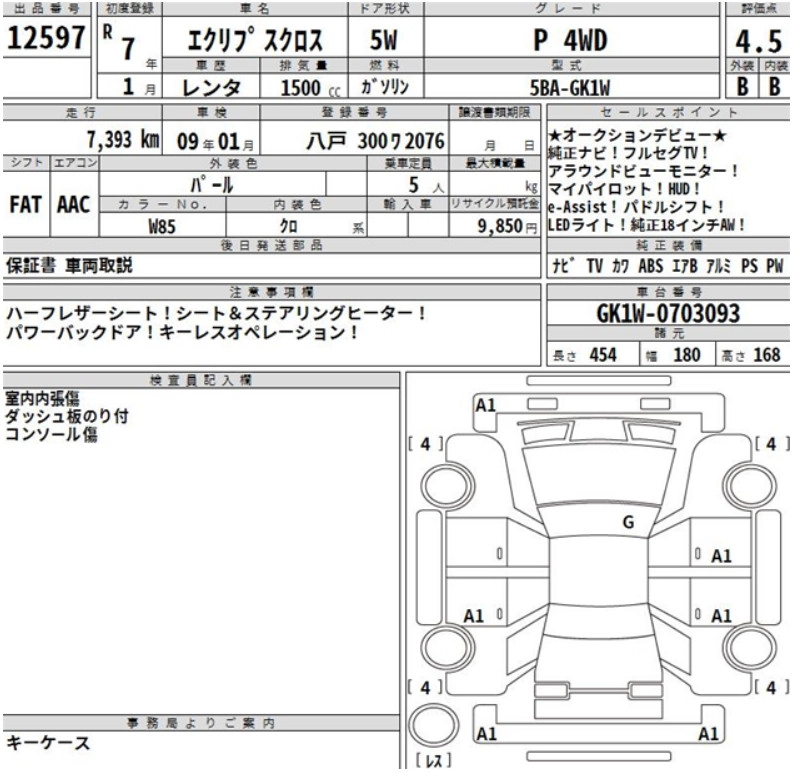Image resolution: width=792 pixels, height=773 pixels.
Task: Click the PW power window indicator
Action: [772, 267]
